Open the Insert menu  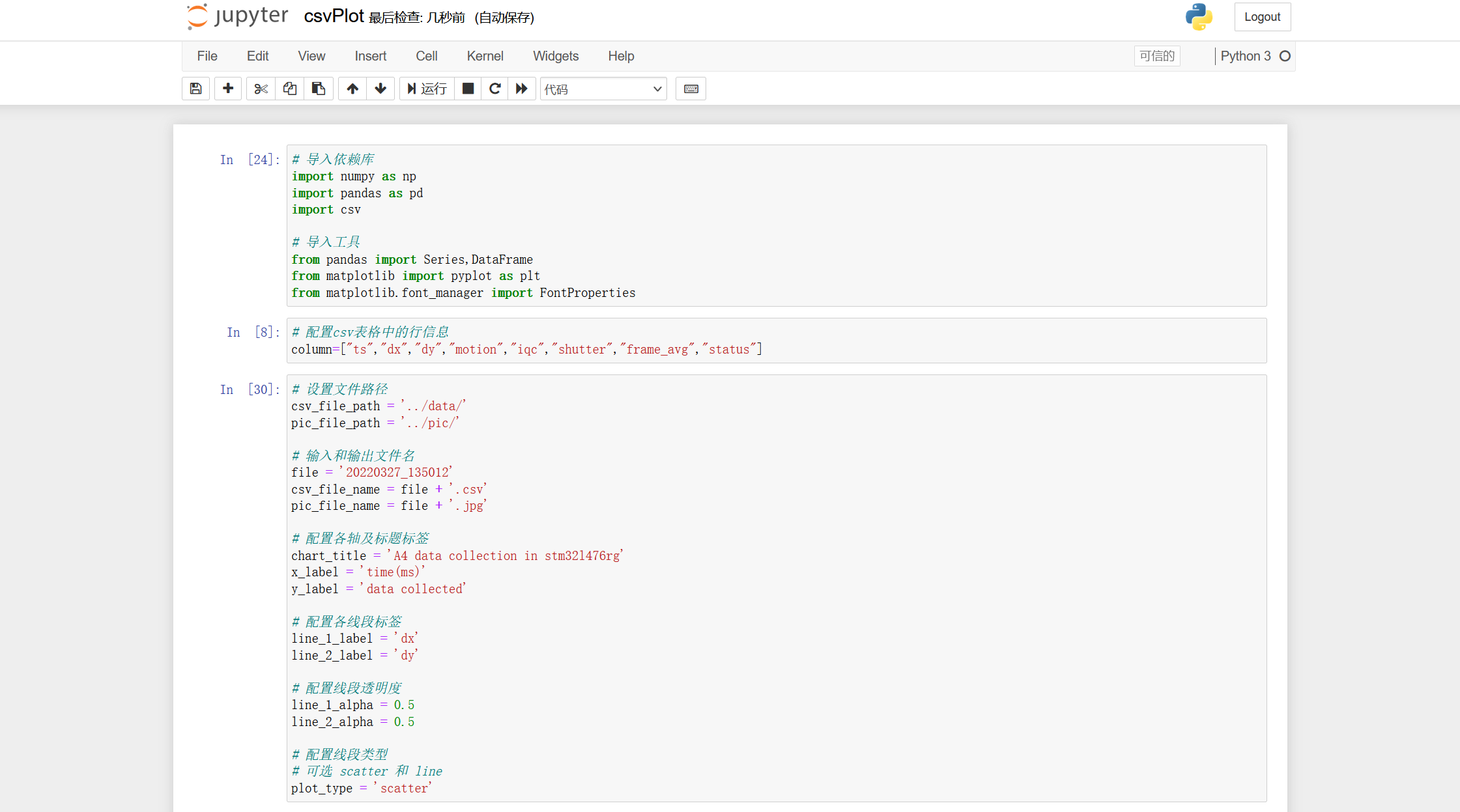(x=371, y=56)
